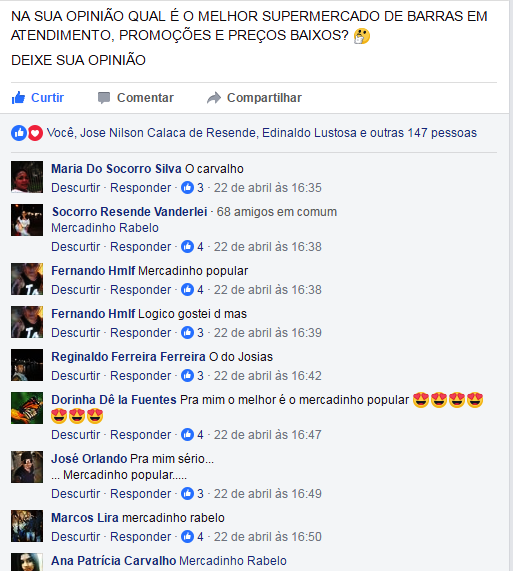Open Dorinha Dê la Fuentes' butterfly avatar

pyautogui.click(x=27, y=408)
